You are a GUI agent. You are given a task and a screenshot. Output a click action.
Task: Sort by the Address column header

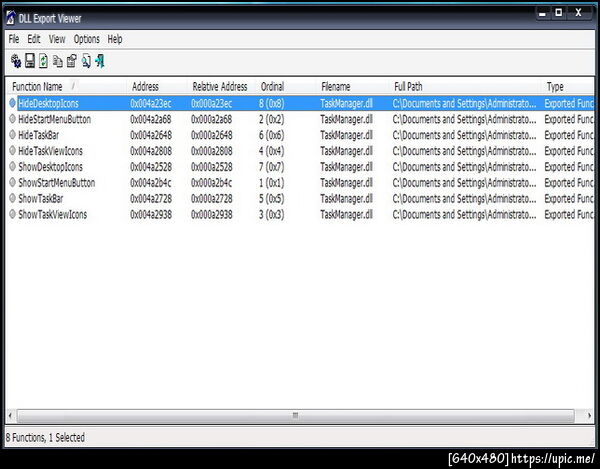(x=157, y=86)
